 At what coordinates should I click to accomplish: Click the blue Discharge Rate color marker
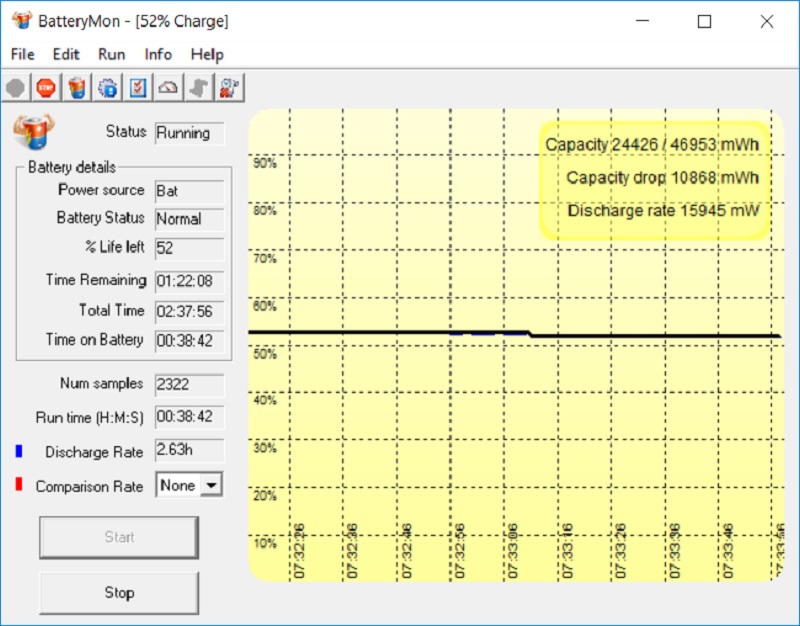pos(19,452)
